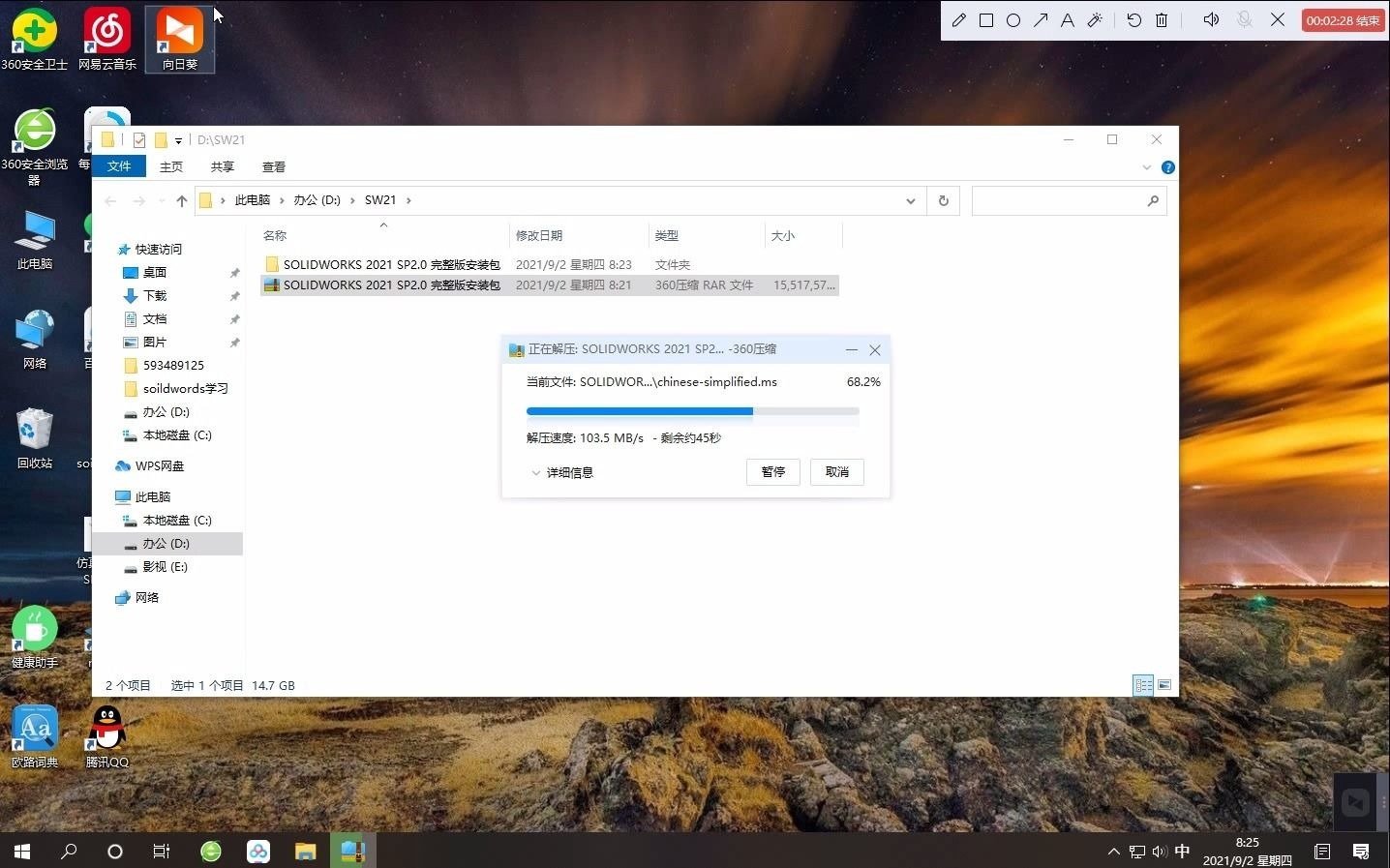Refresh the SW21 folder view

[944, 200]
